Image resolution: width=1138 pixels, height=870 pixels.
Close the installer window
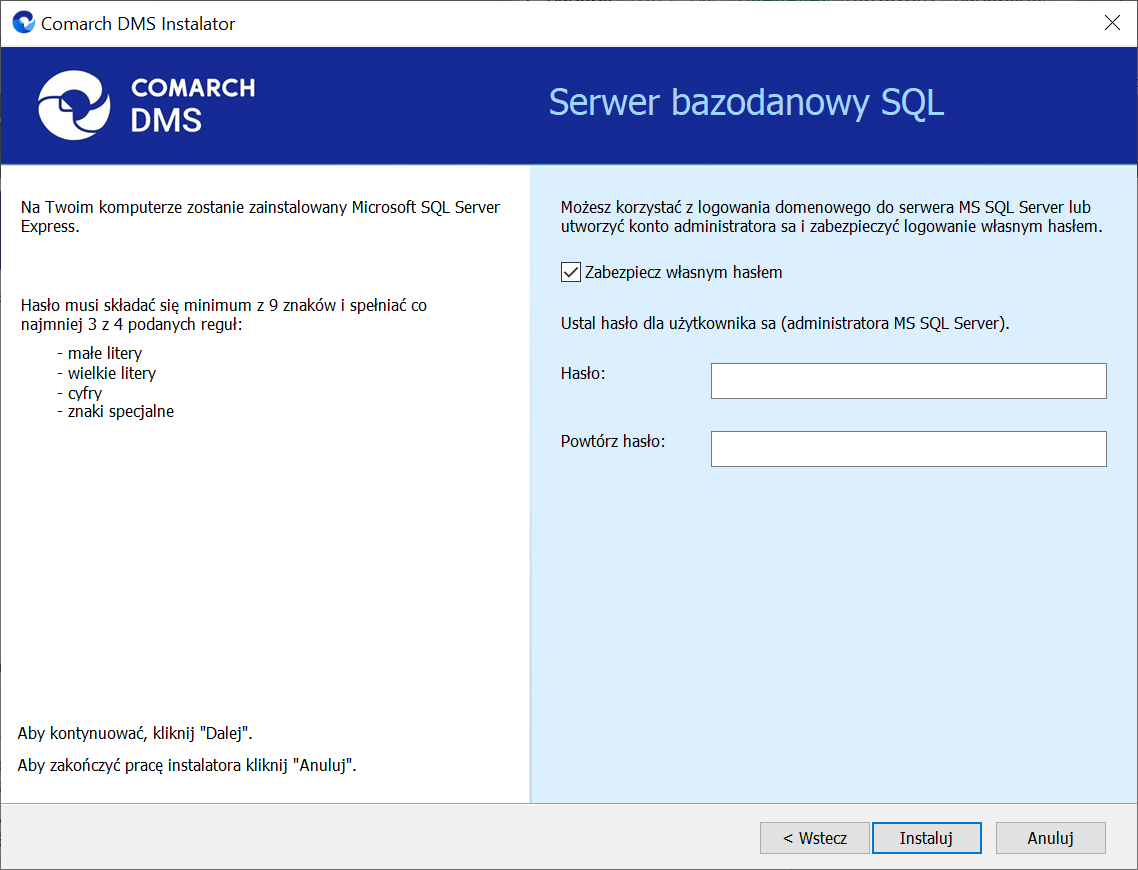pyautogui.click(x=1112, y=22)
